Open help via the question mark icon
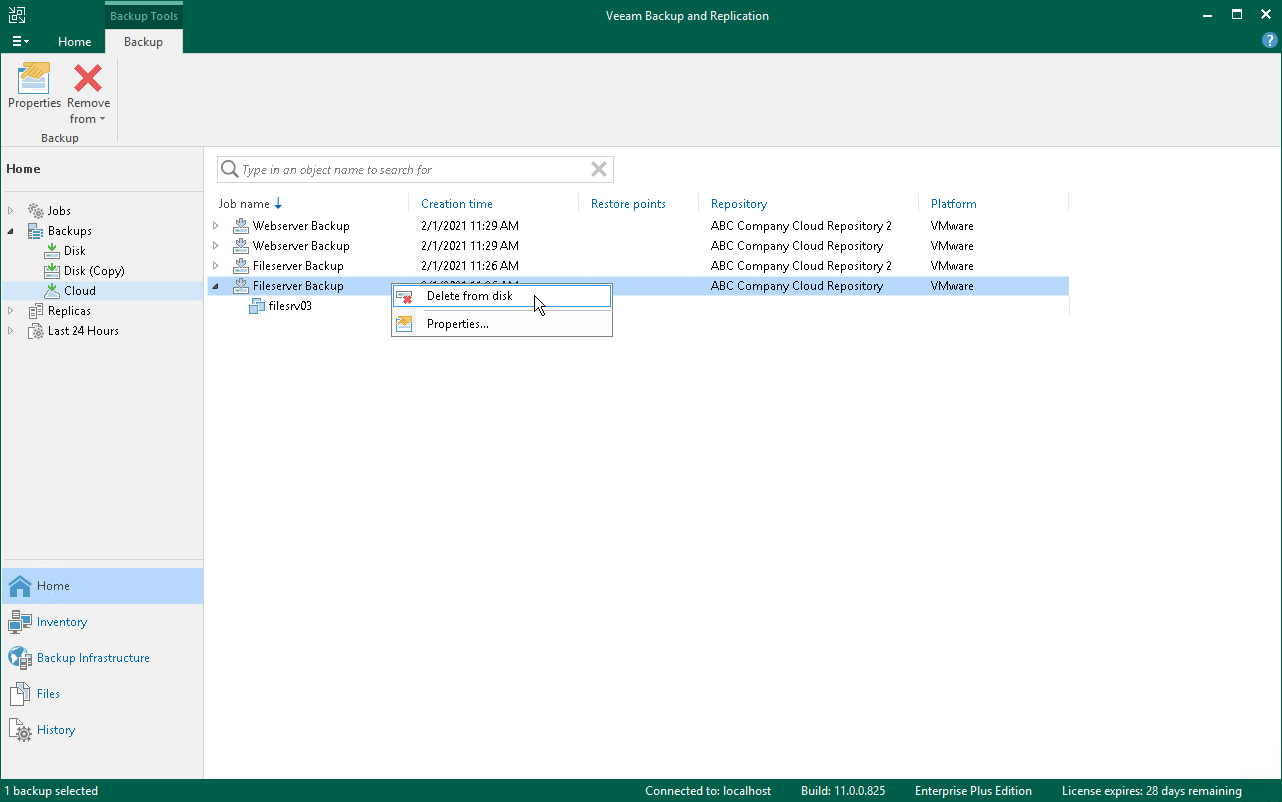 click(x=1270, y=40)
